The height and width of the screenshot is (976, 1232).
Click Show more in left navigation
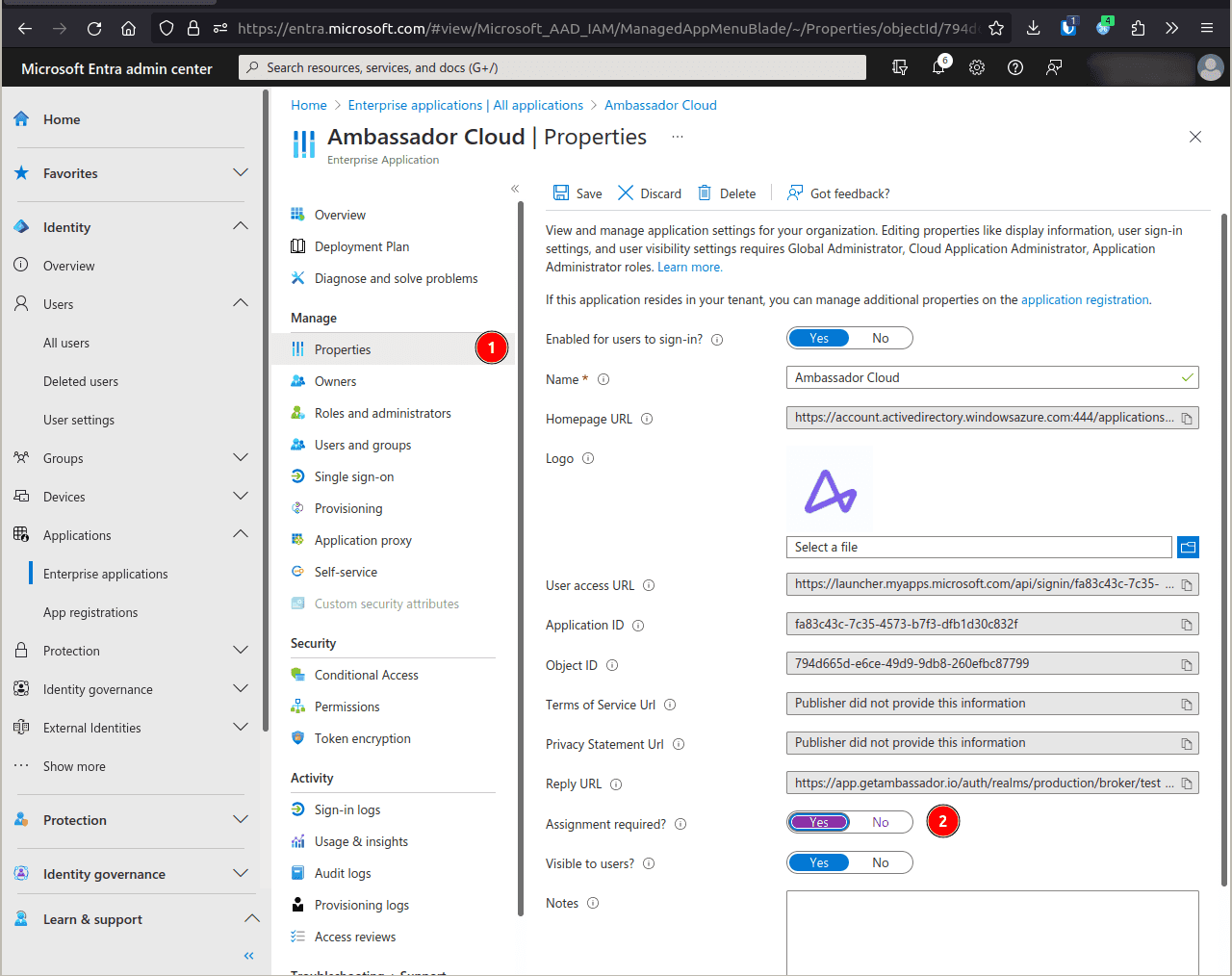(x=74, y=766)
